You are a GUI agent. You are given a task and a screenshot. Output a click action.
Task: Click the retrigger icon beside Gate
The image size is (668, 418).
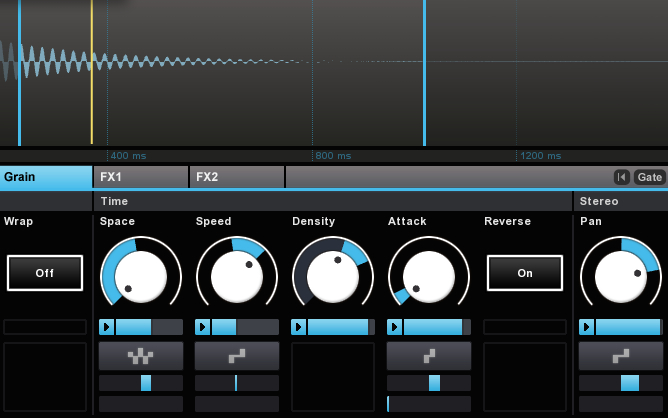[x=621, y=177]
